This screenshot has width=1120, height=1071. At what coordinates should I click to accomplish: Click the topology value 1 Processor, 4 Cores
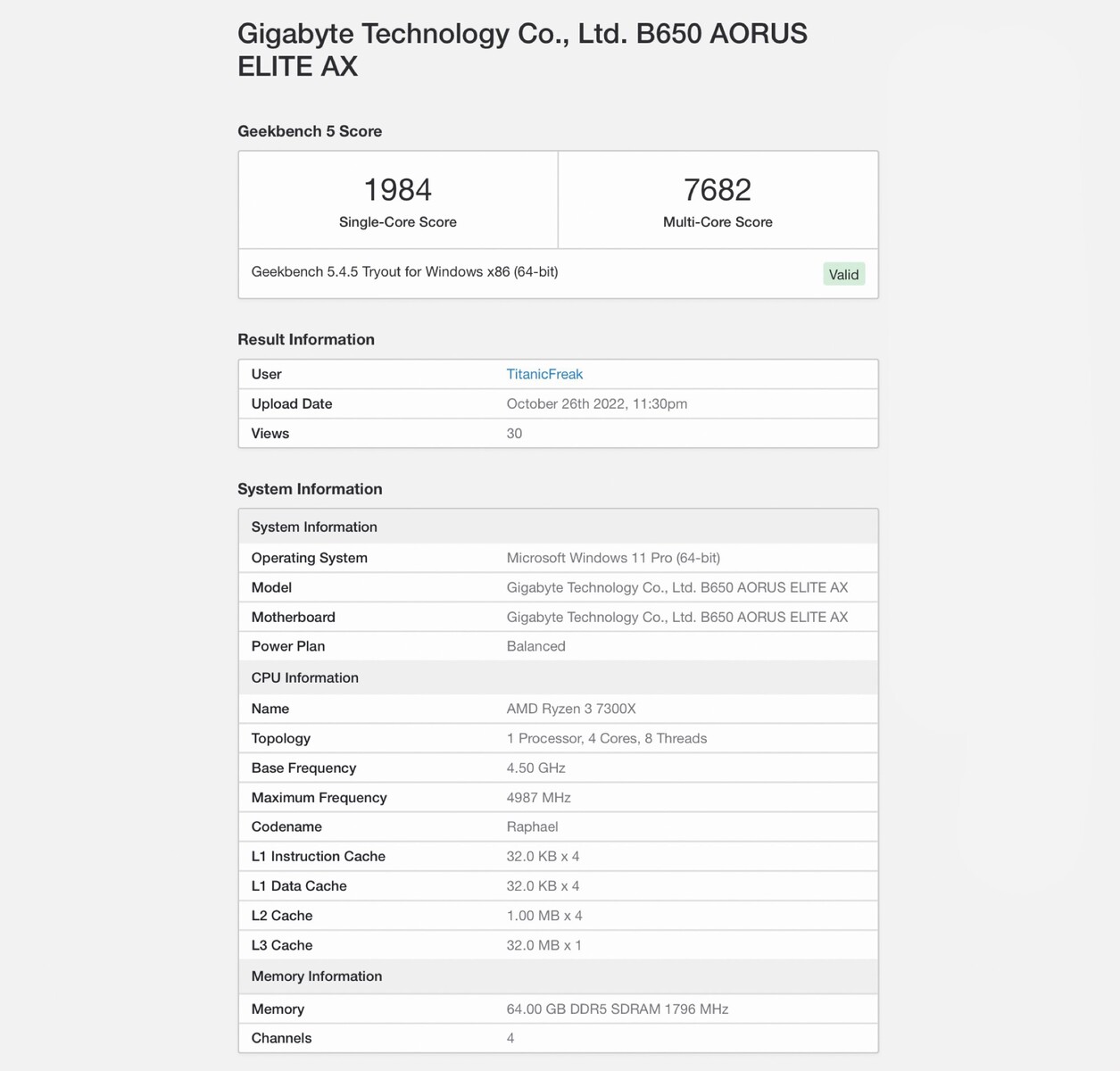tap(607, 738)
